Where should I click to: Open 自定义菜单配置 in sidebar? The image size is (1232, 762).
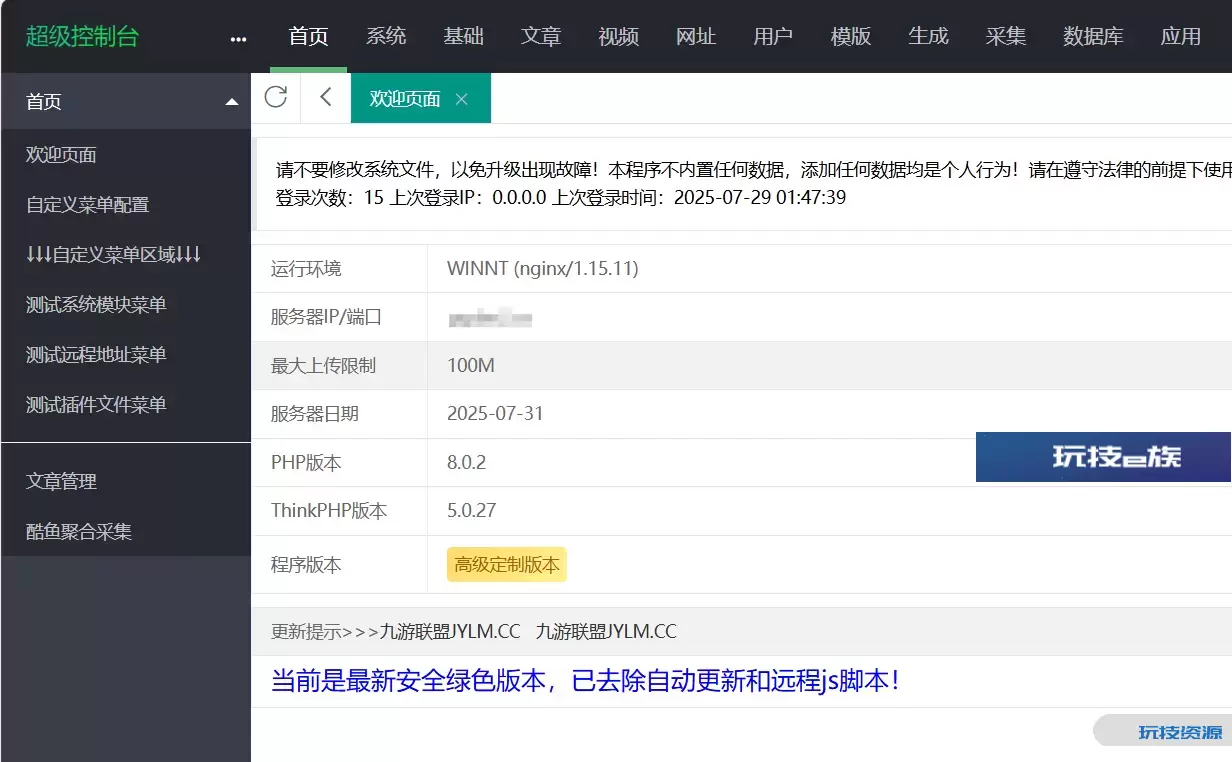[x=88, y=205]
